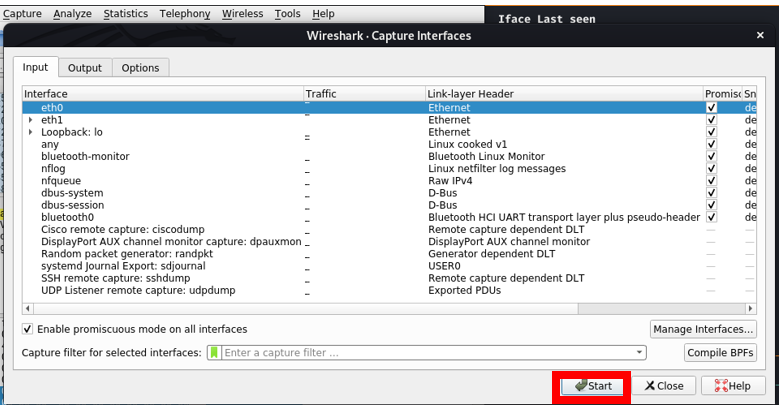Click Compile BPFs button

(720, 352)
